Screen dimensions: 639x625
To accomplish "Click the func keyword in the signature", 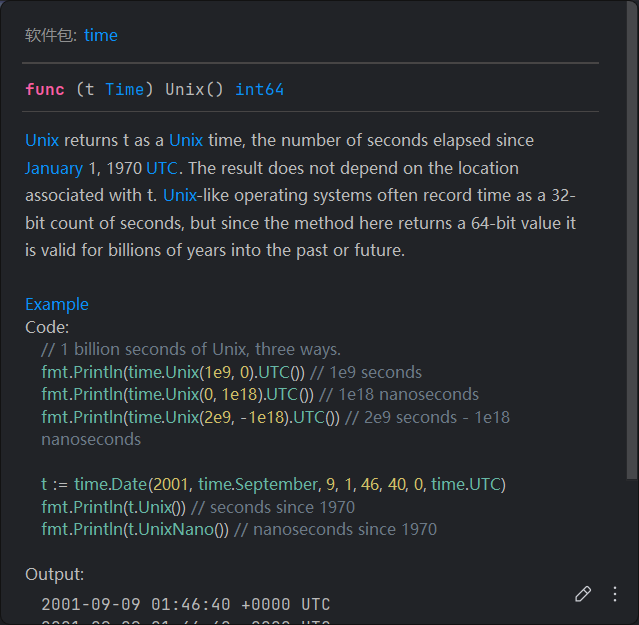I will tap(45, 90).
